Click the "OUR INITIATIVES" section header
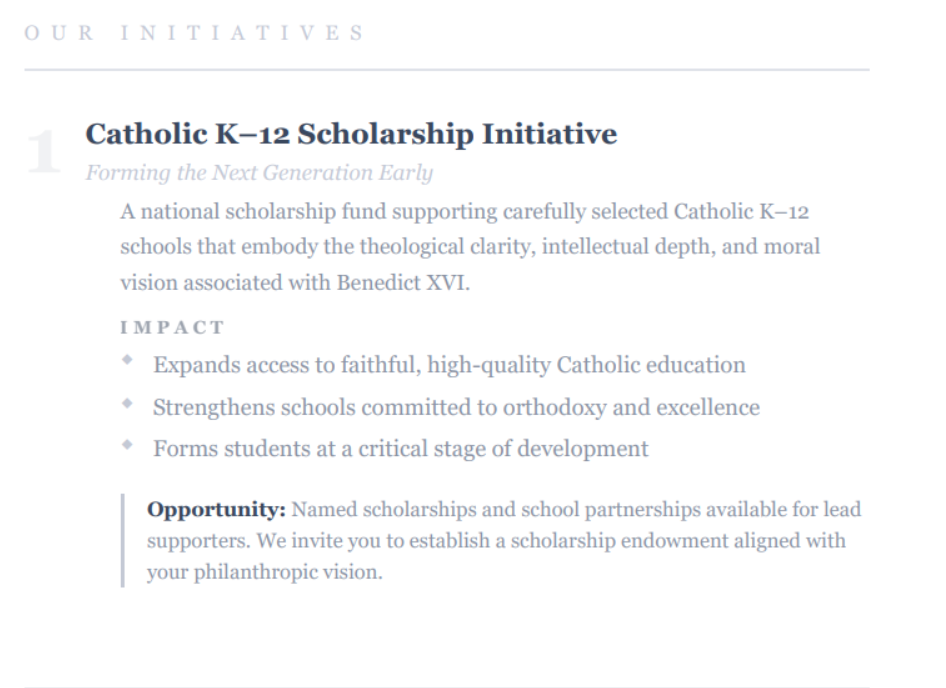Image resolution: width=946 pixels, height=688 pixels. (x=194, y=33)
